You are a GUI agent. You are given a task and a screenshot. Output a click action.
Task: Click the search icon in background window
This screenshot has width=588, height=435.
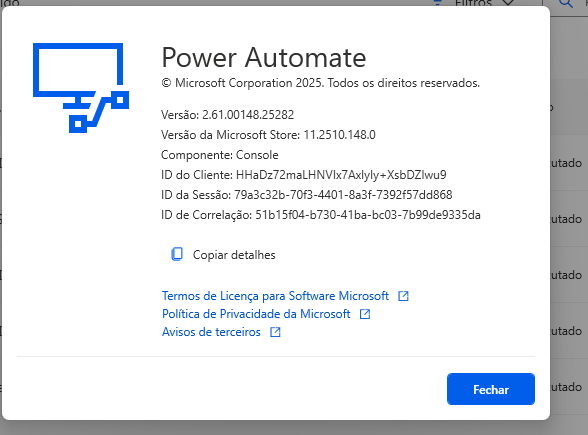click(566, 3)
